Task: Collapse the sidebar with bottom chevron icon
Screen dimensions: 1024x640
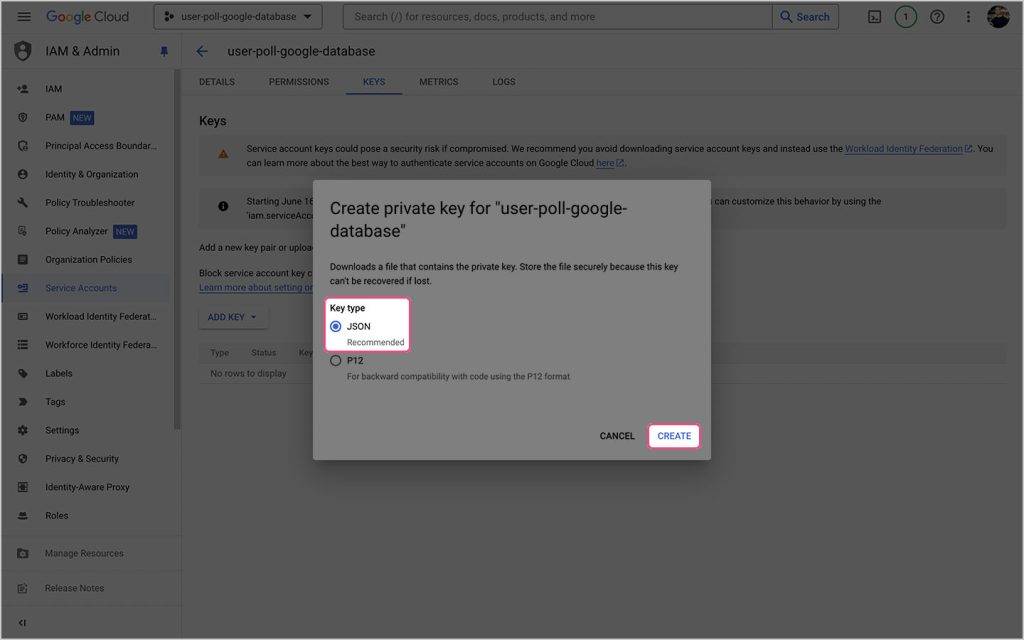Action: click(22, 622)
